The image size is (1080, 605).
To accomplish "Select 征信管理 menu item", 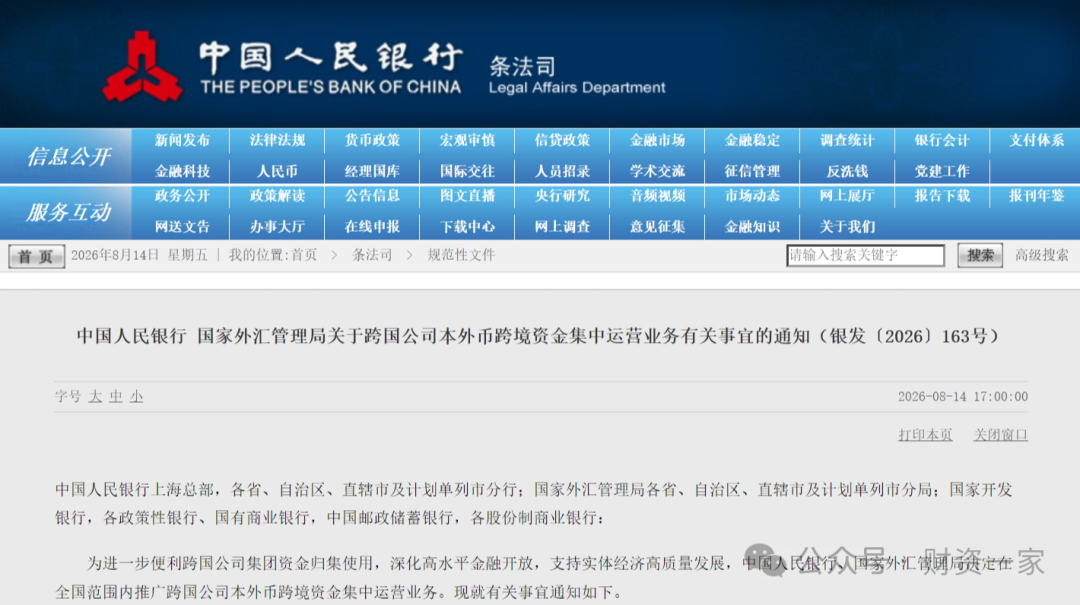I will [752, 171].
